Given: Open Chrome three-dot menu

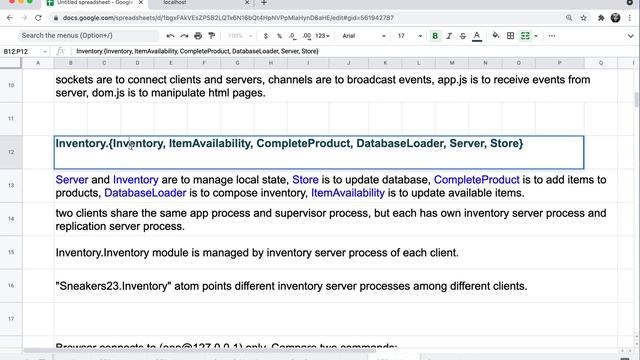Looking at the screenshot, I should [x=630, y=18].
